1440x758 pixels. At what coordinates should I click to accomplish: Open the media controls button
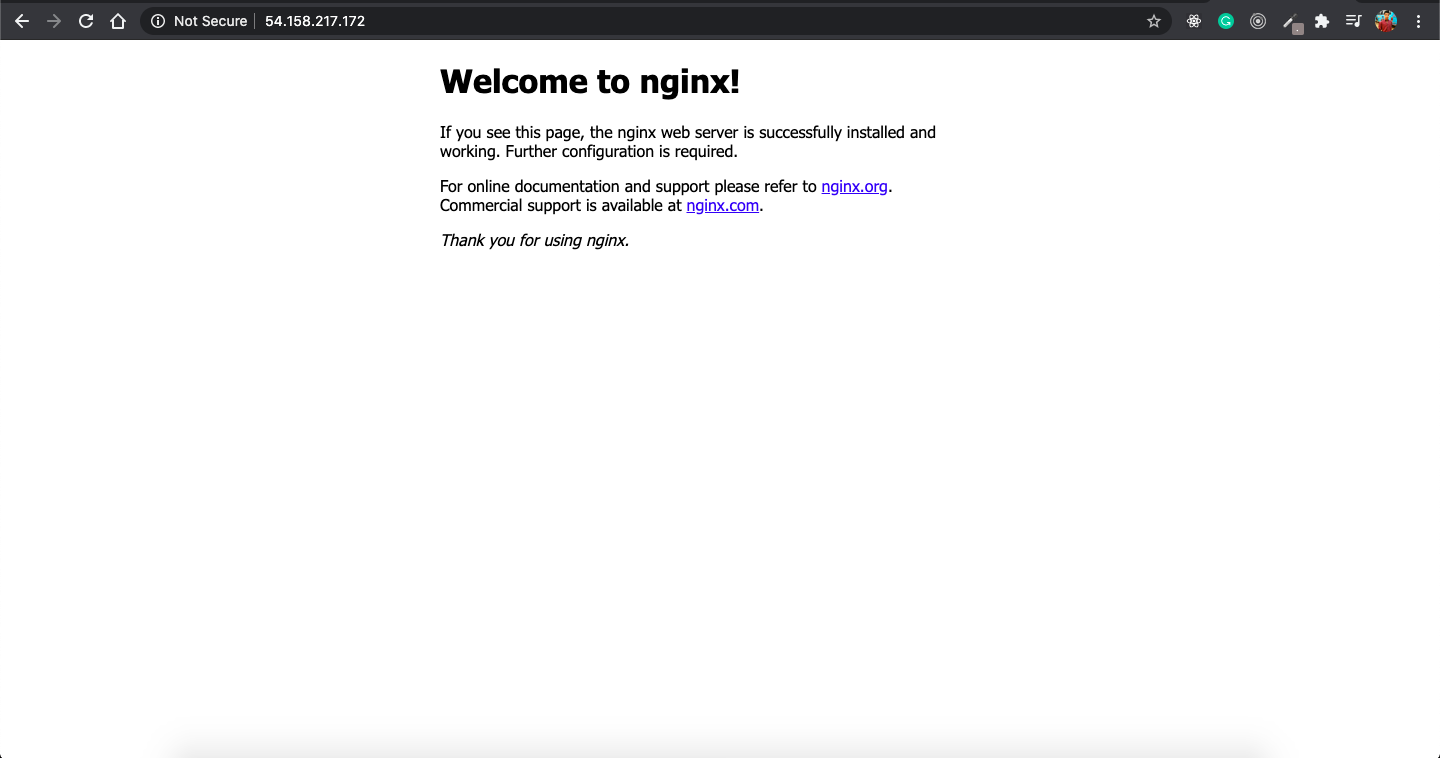coord(1353,21)
